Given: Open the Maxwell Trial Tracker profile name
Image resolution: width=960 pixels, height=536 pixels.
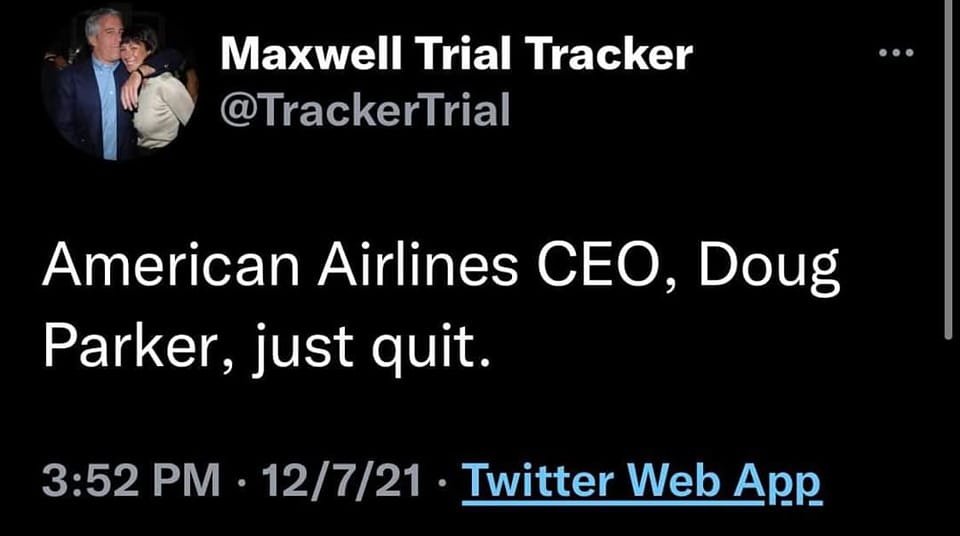Looking at the screenshot, I should [455, 55].
